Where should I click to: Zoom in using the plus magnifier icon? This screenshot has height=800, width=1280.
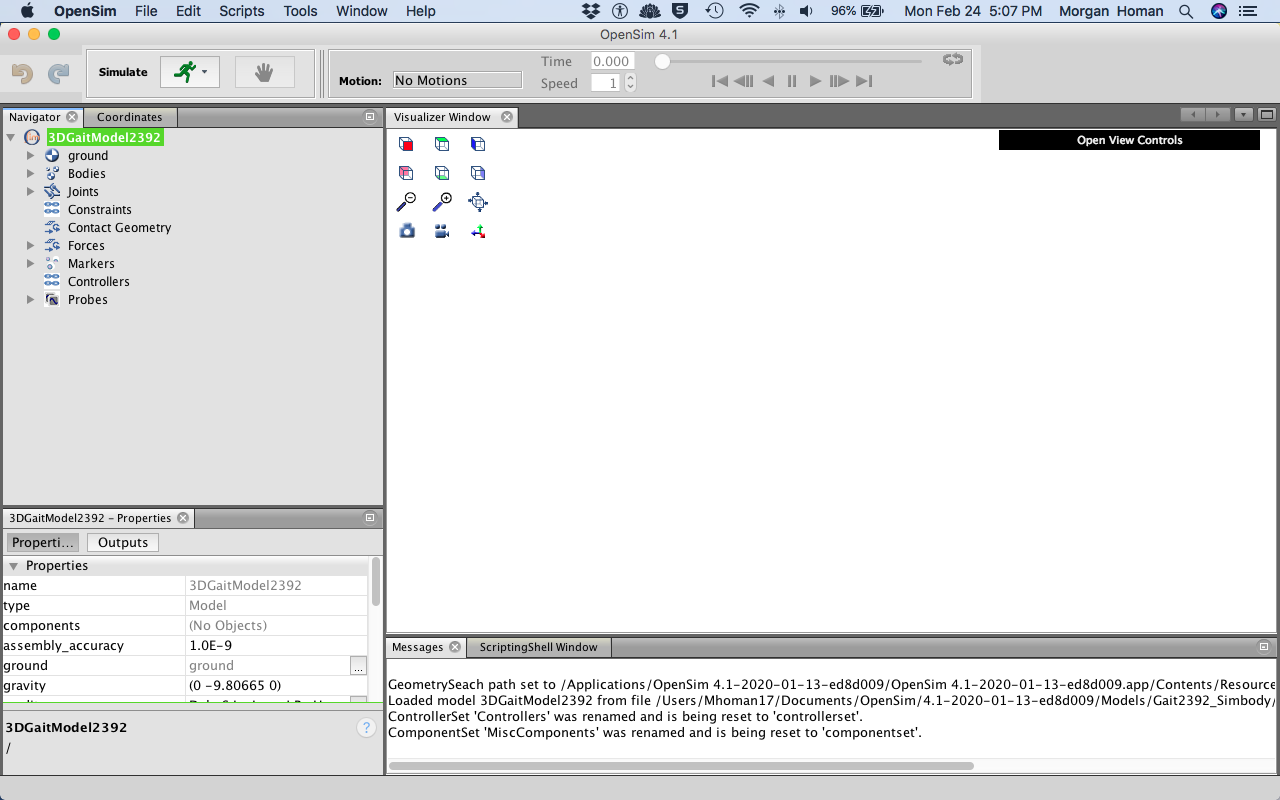(442, 202)
